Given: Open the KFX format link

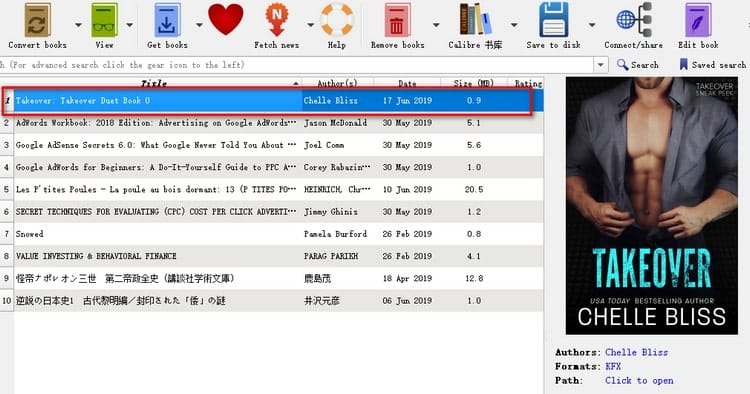Looking at the screenshot, I should (x=613, y=367).
